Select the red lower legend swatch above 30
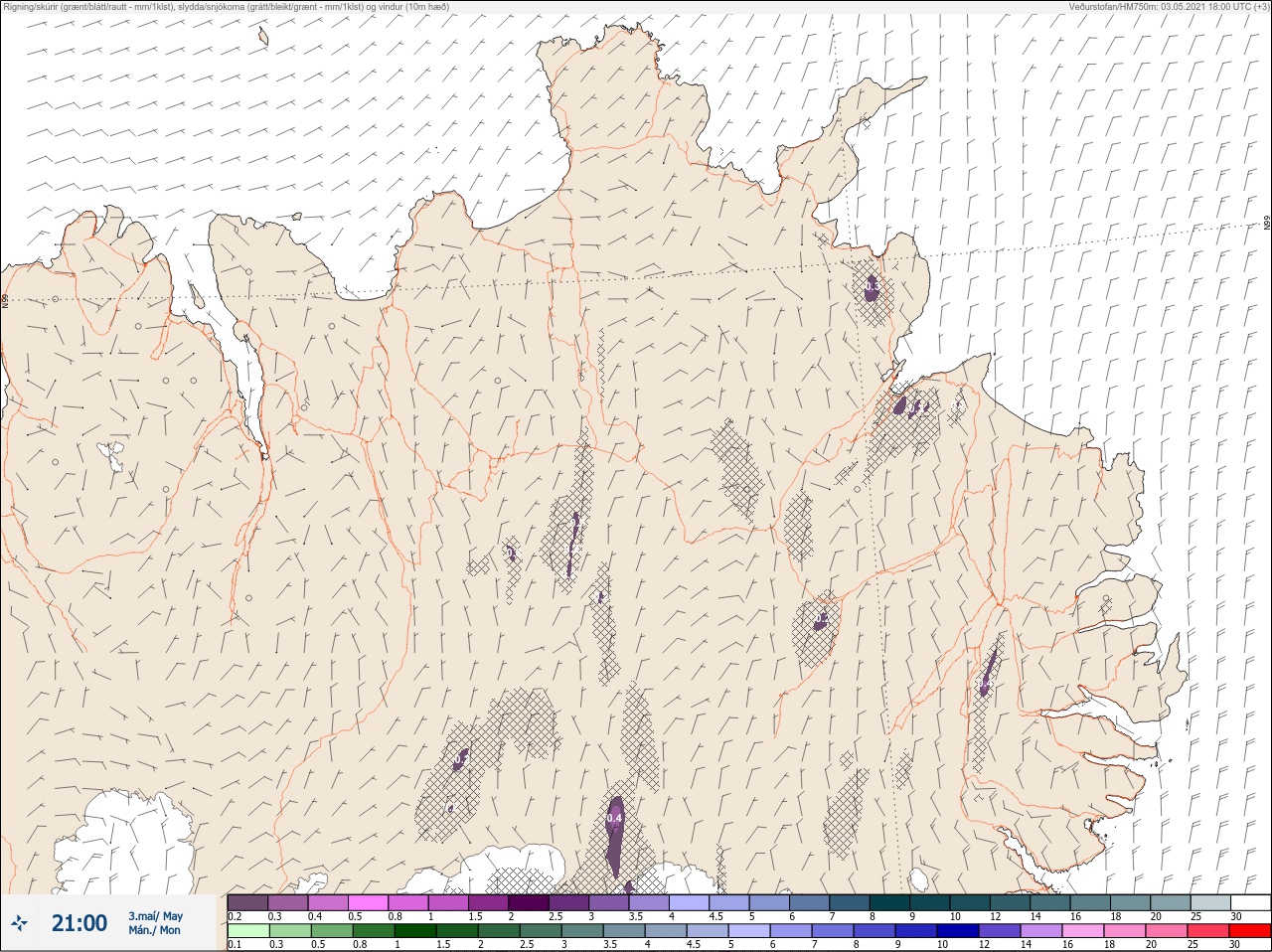Screen dimensions: 1272x952 [1251, 931]
